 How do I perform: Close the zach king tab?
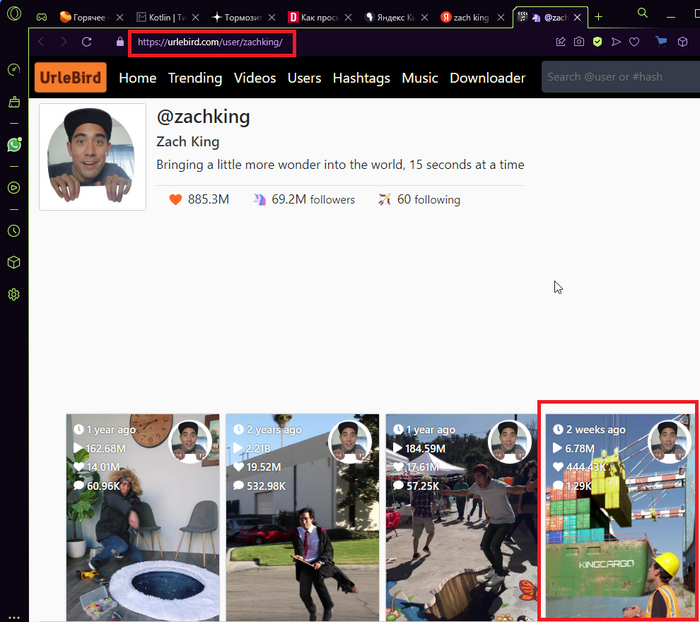point(501,17)
